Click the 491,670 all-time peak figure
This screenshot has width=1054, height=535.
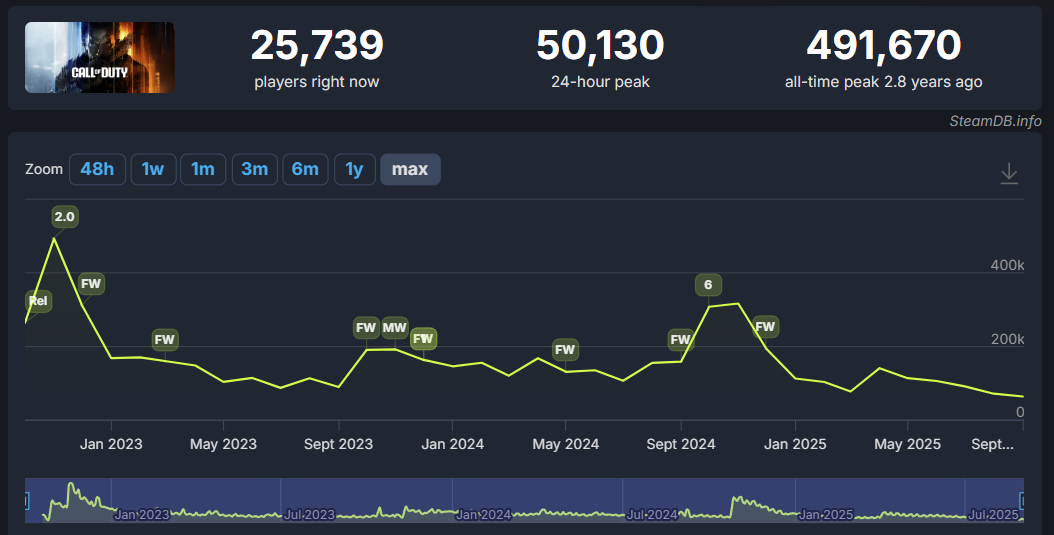click(883, 45)
